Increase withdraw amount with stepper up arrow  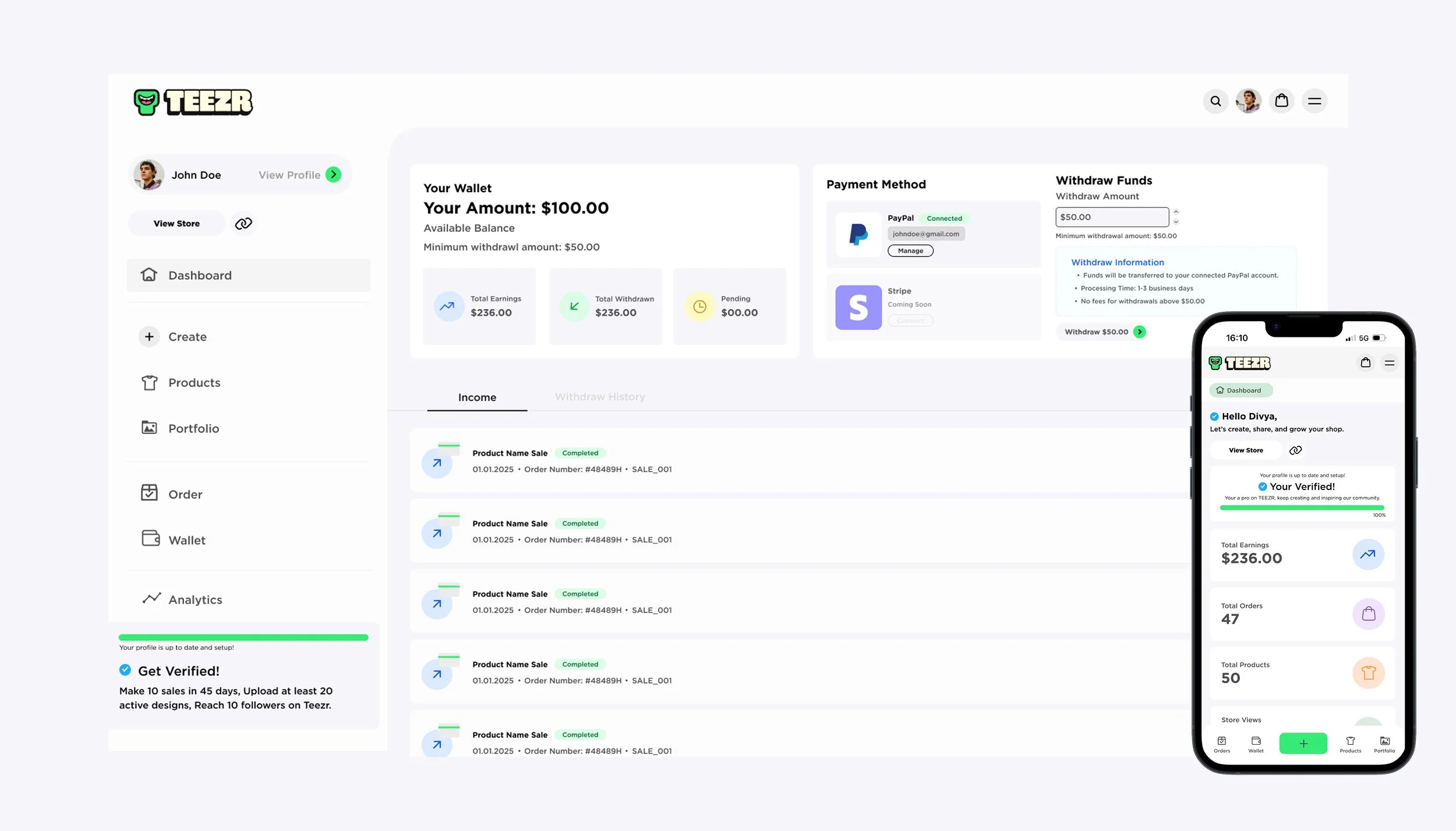(1176, 212)
